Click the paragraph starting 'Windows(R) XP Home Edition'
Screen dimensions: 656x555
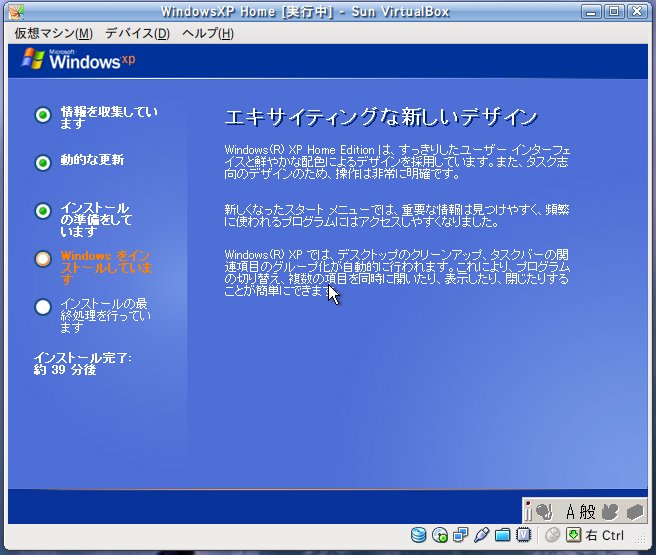[397, 161]
